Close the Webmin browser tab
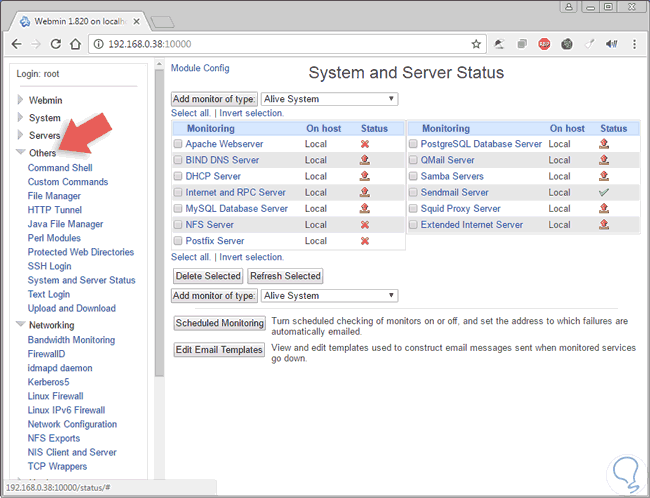 click(136, 22)
